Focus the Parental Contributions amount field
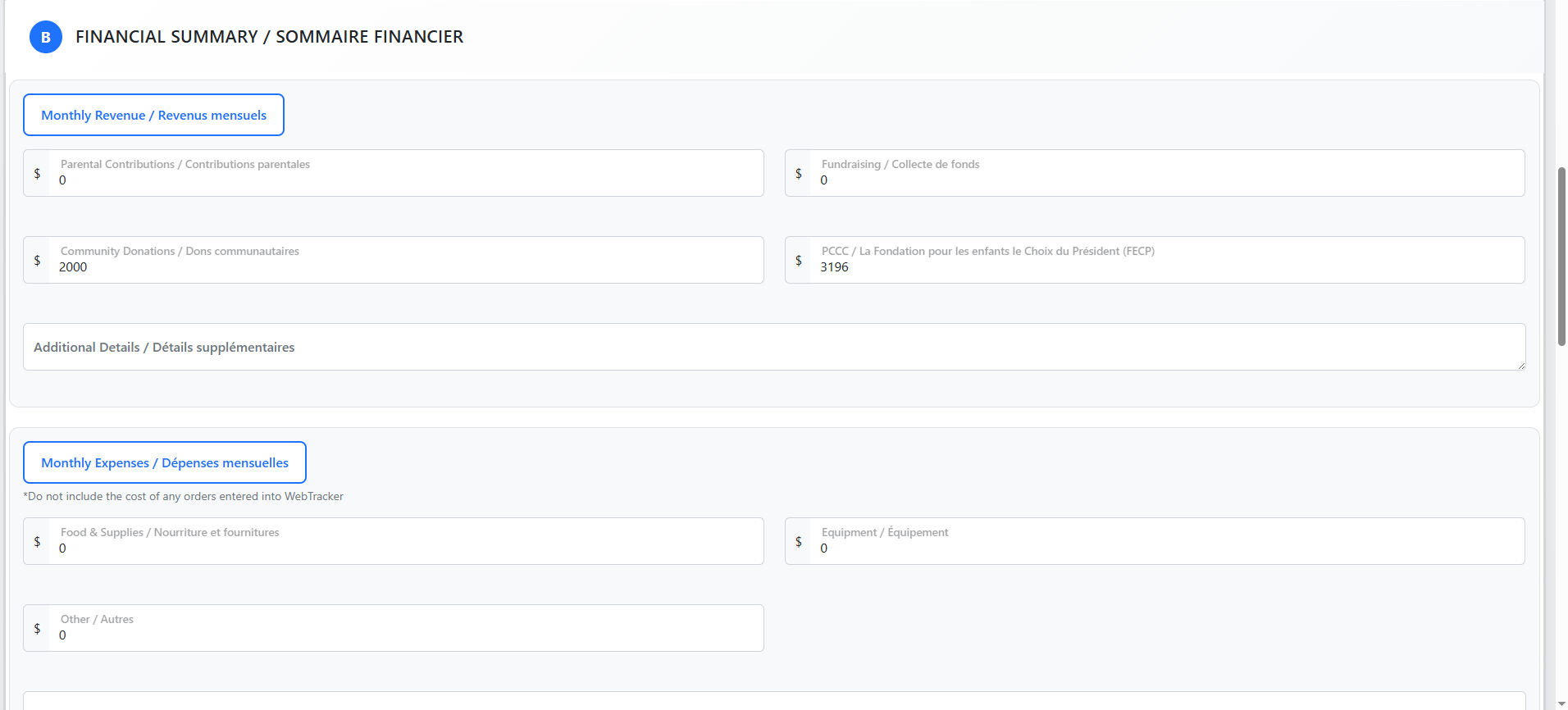 406,180
